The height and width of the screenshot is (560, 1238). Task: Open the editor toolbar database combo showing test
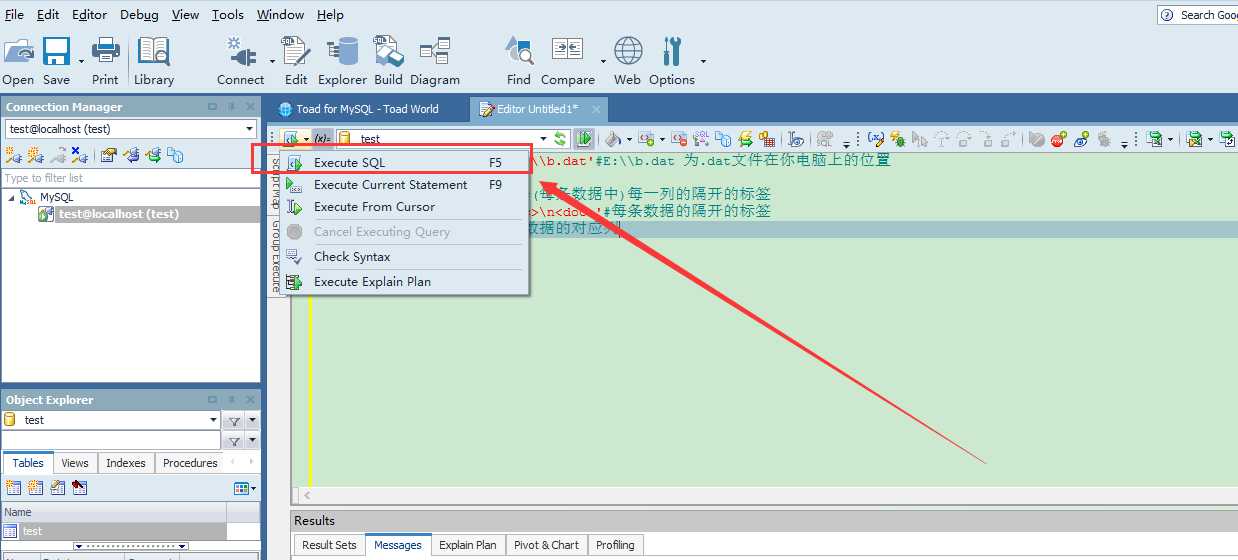[443, 139]
